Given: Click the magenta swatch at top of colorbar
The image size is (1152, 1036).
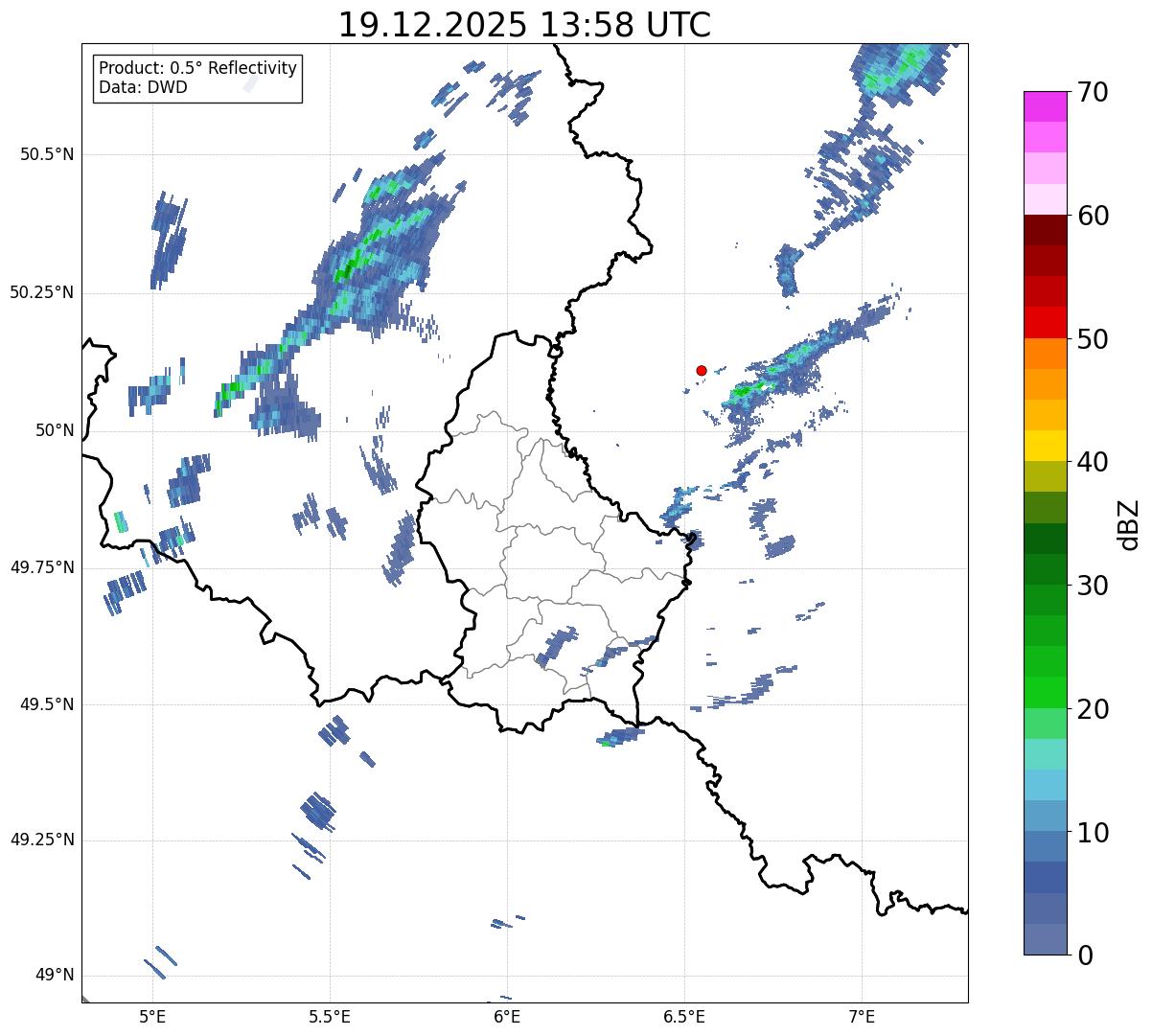Looking at the screenshot, I should tap(1046, 106).
